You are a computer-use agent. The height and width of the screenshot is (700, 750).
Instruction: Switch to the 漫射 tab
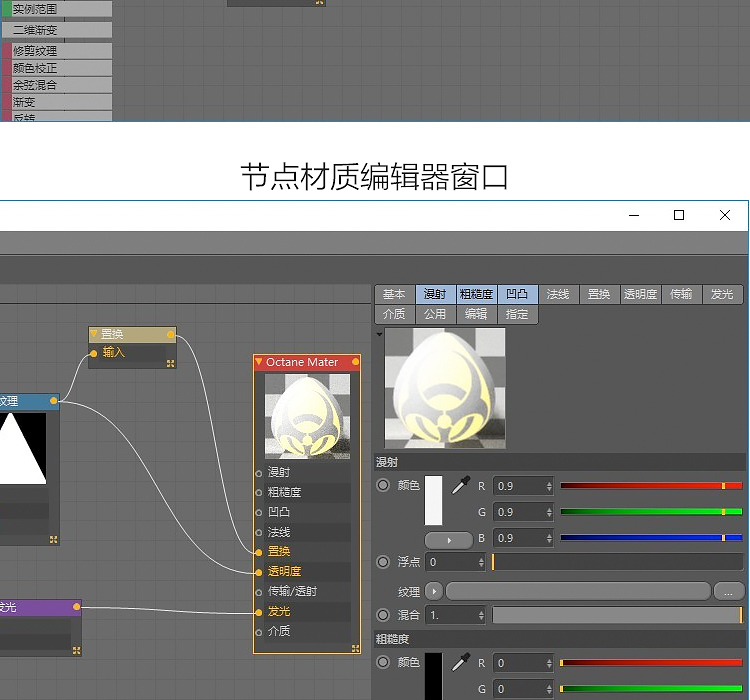435,294
